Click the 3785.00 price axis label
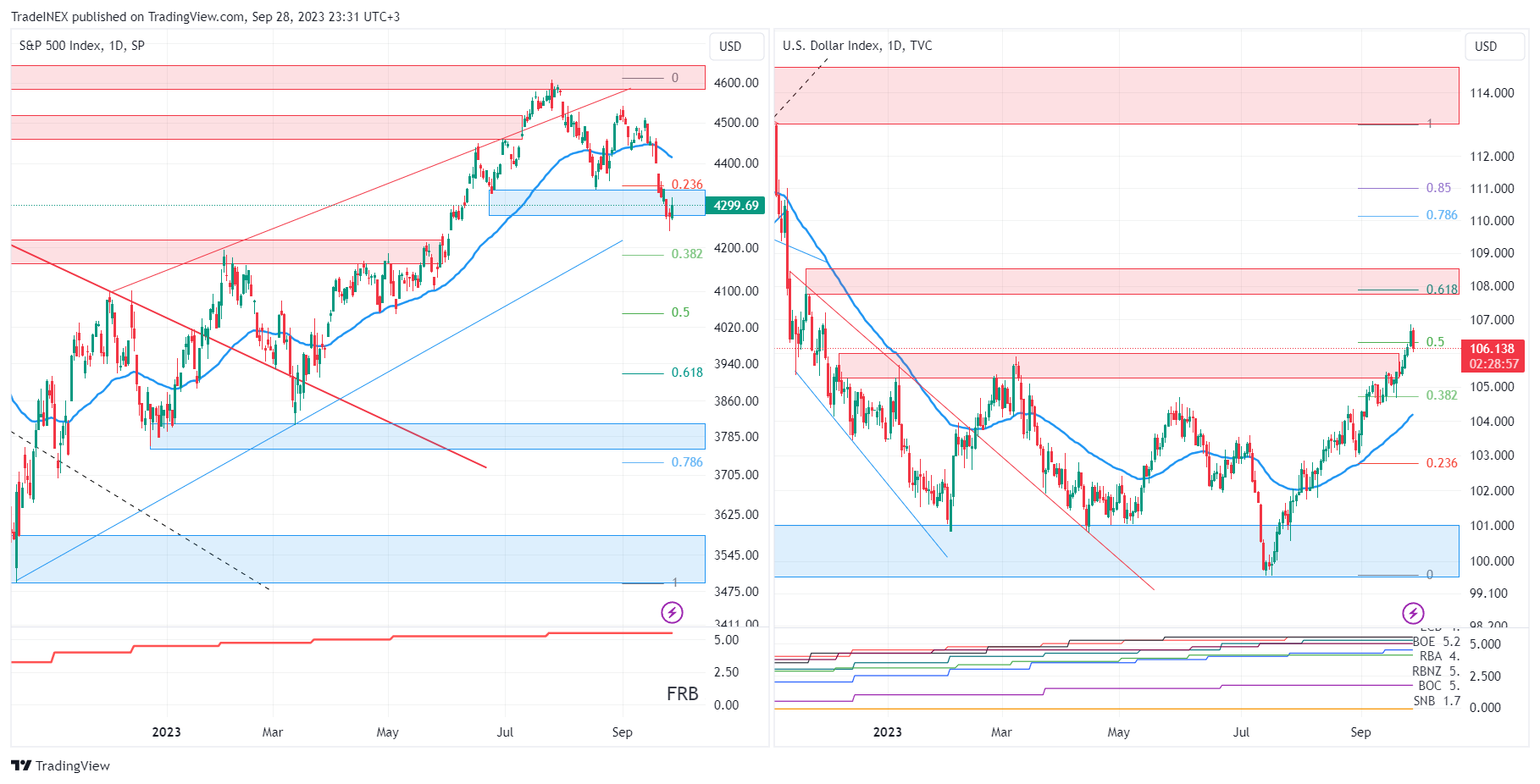The image size is (1540, 784). pos(736,437)
